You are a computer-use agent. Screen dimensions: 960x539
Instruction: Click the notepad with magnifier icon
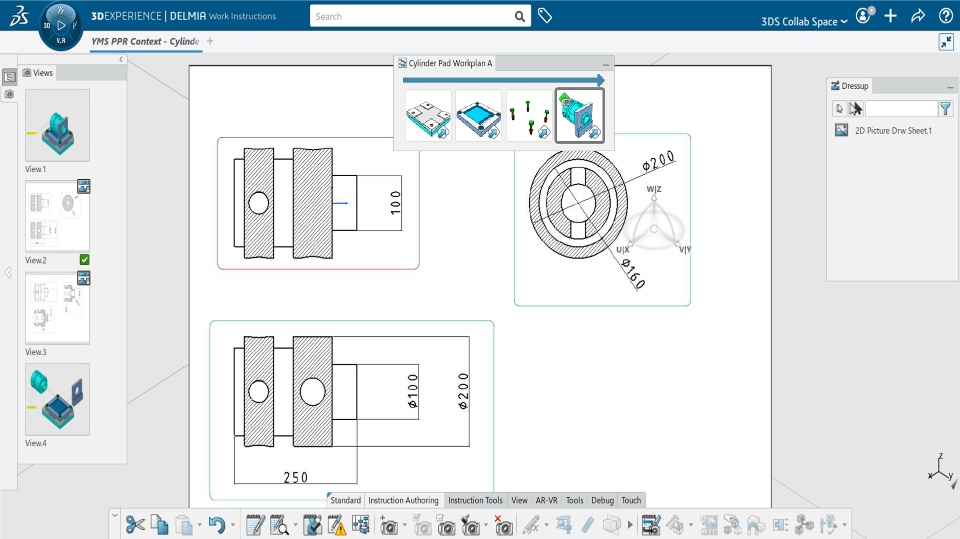point(279,525)
